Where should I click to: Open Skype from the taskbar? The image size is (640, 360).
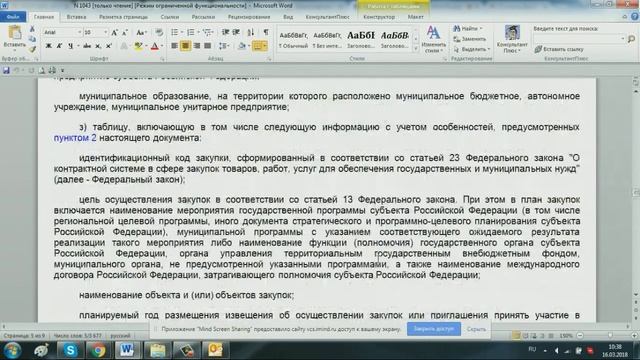coord(70,350)
